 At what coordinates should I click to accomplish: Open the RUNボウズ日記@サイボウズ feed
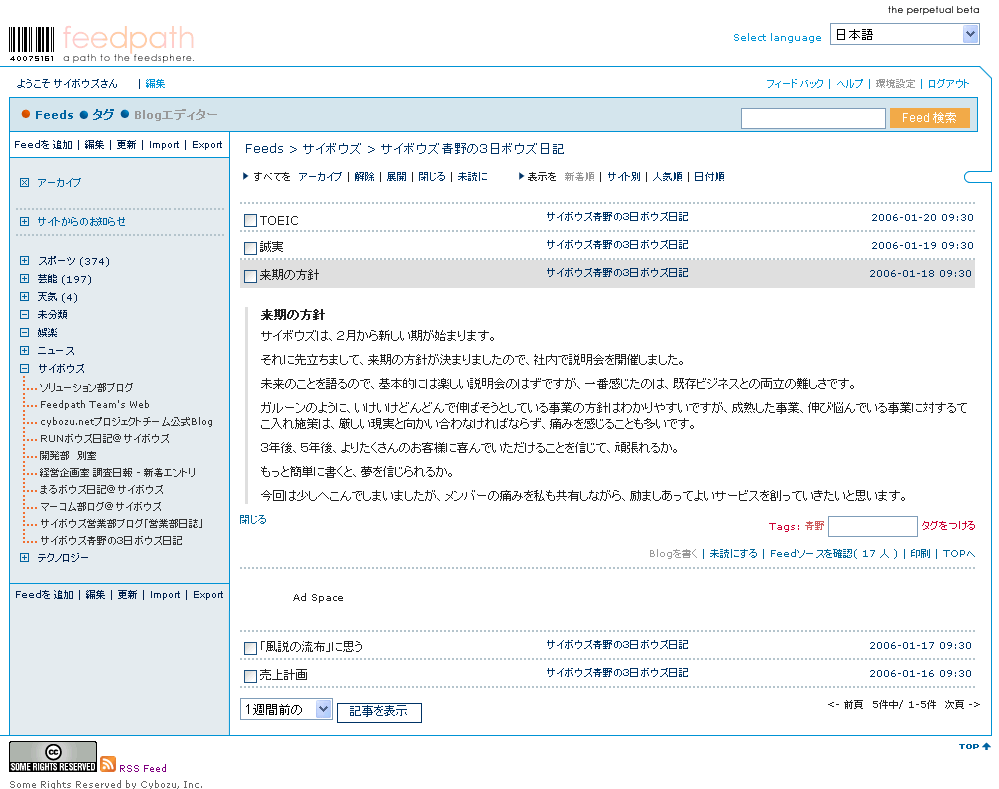point(105,439)
